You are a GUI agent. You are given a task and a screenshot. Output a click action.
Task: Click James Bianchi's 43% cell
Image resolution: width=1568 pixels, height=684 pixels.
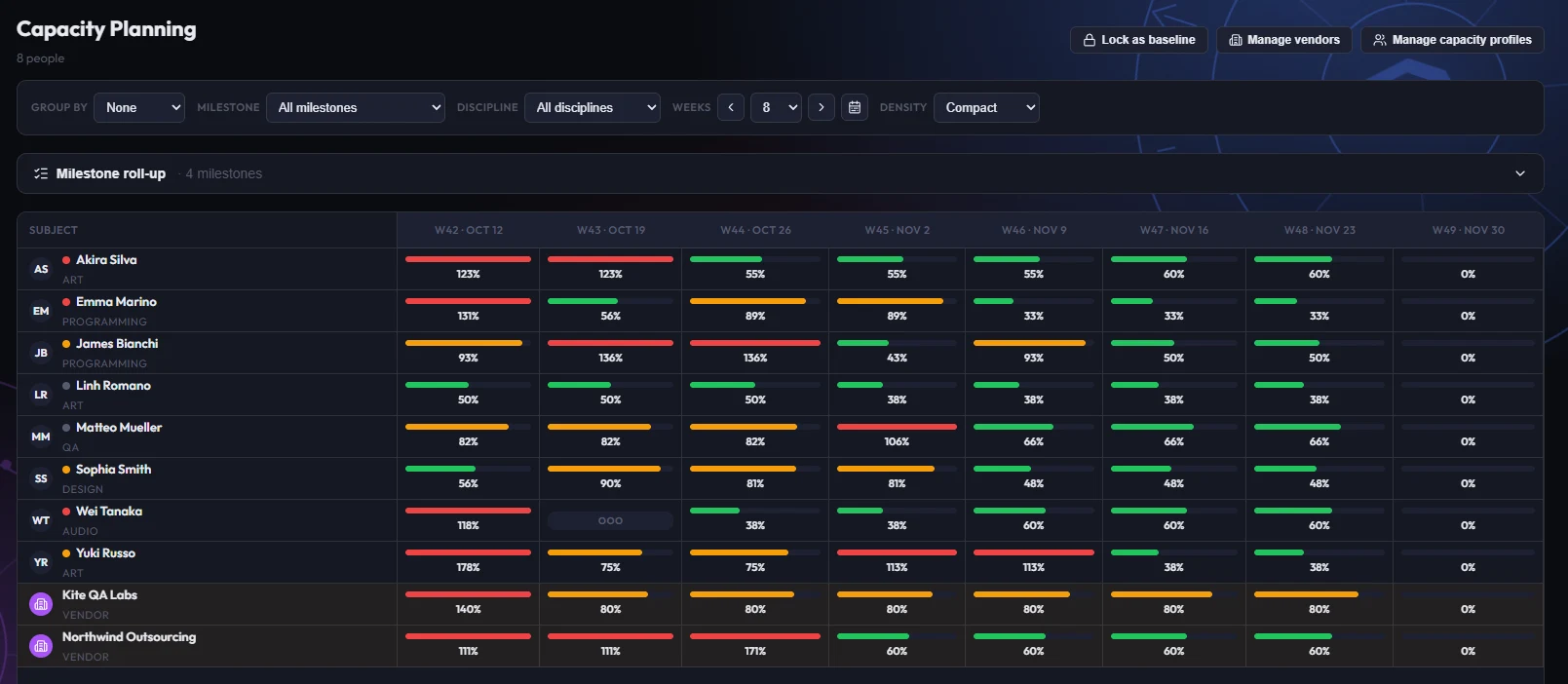pos(897,353)
